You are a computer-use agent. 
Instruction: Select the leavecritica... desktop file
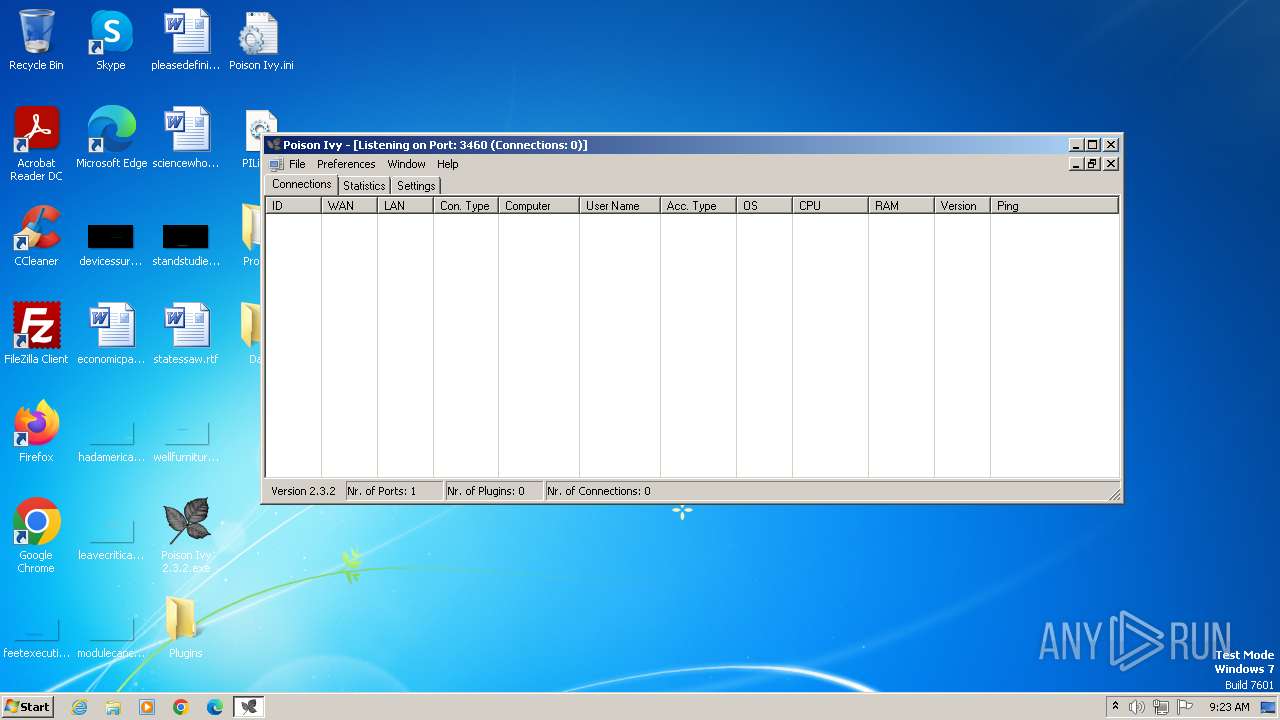111,540
